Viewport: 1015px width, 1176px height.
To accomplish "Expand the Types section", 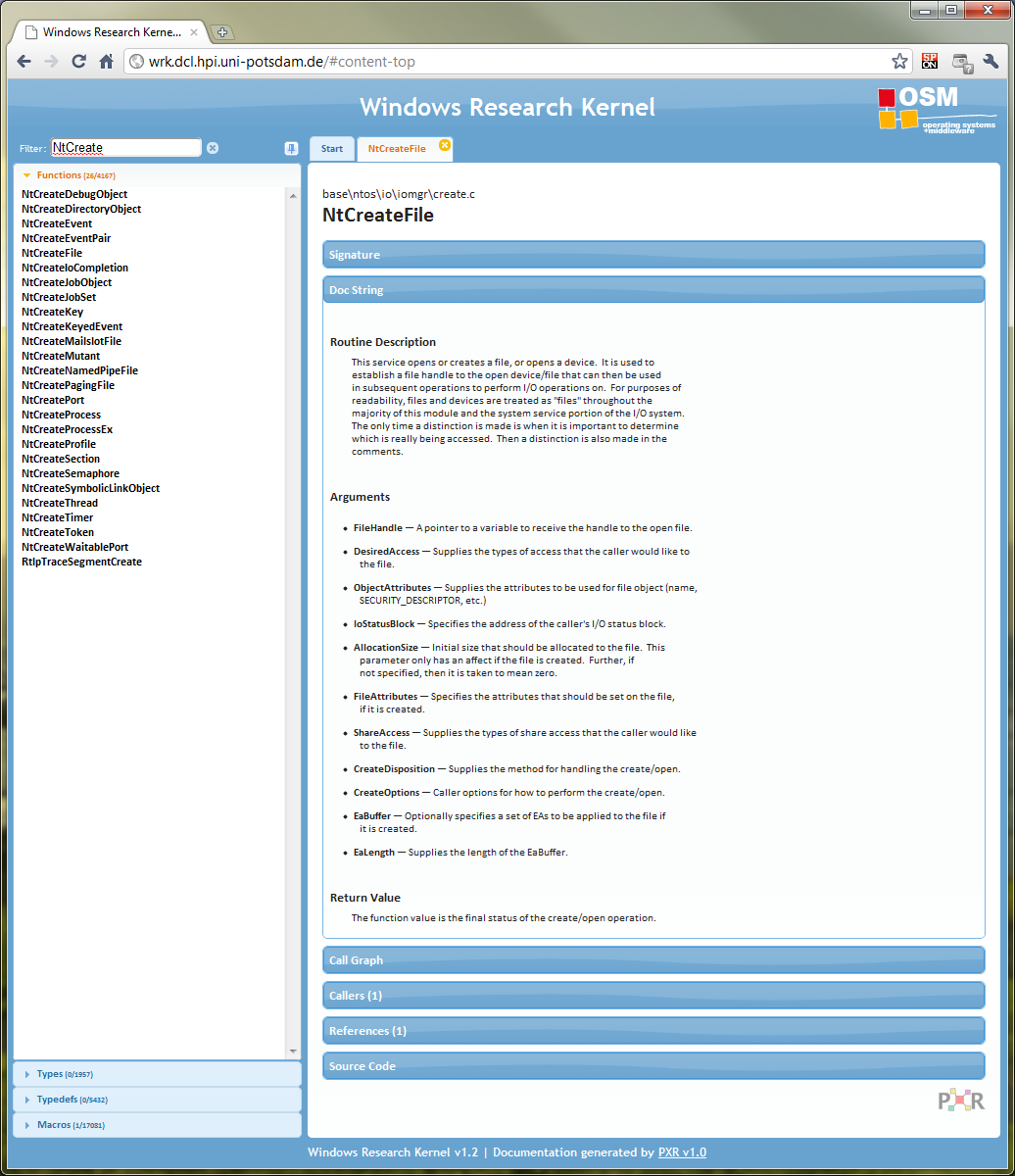I will pos(157,1074).
